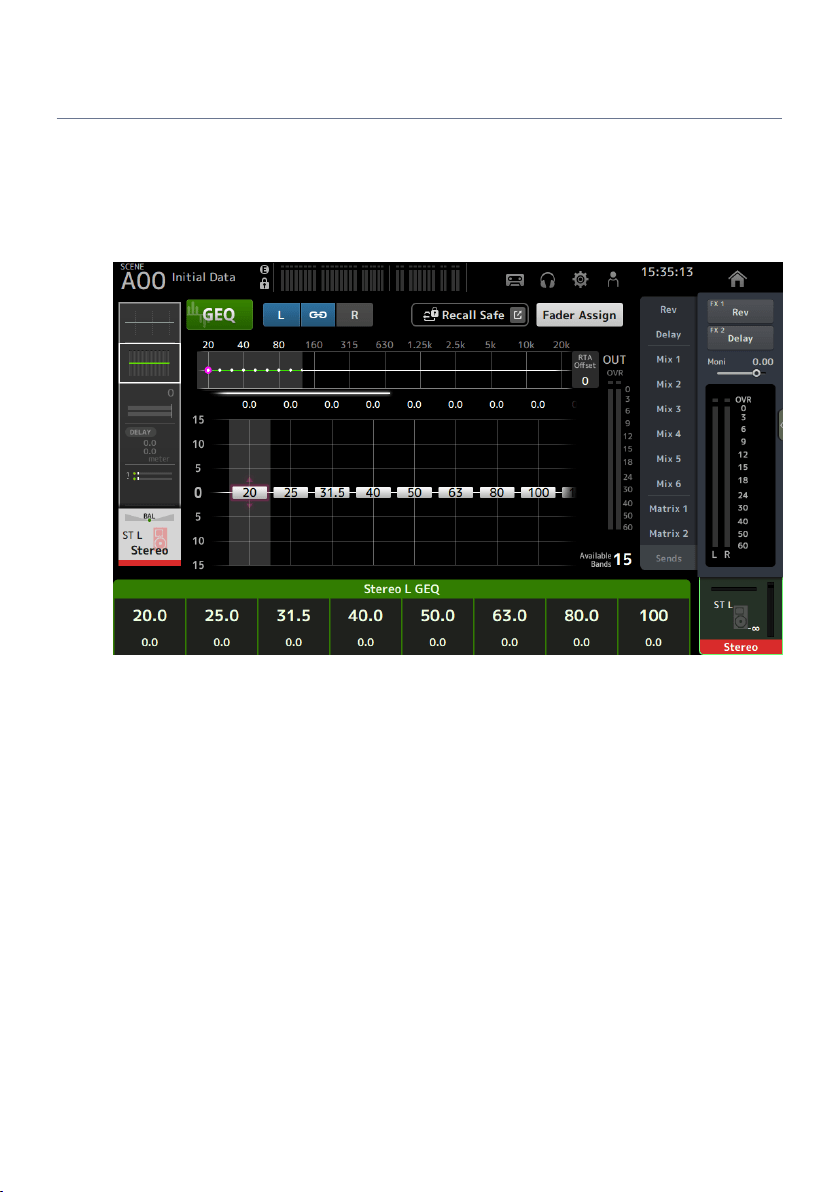Click the 31.5 band parameter cell
840x1192 pixels.
[293, 626]
